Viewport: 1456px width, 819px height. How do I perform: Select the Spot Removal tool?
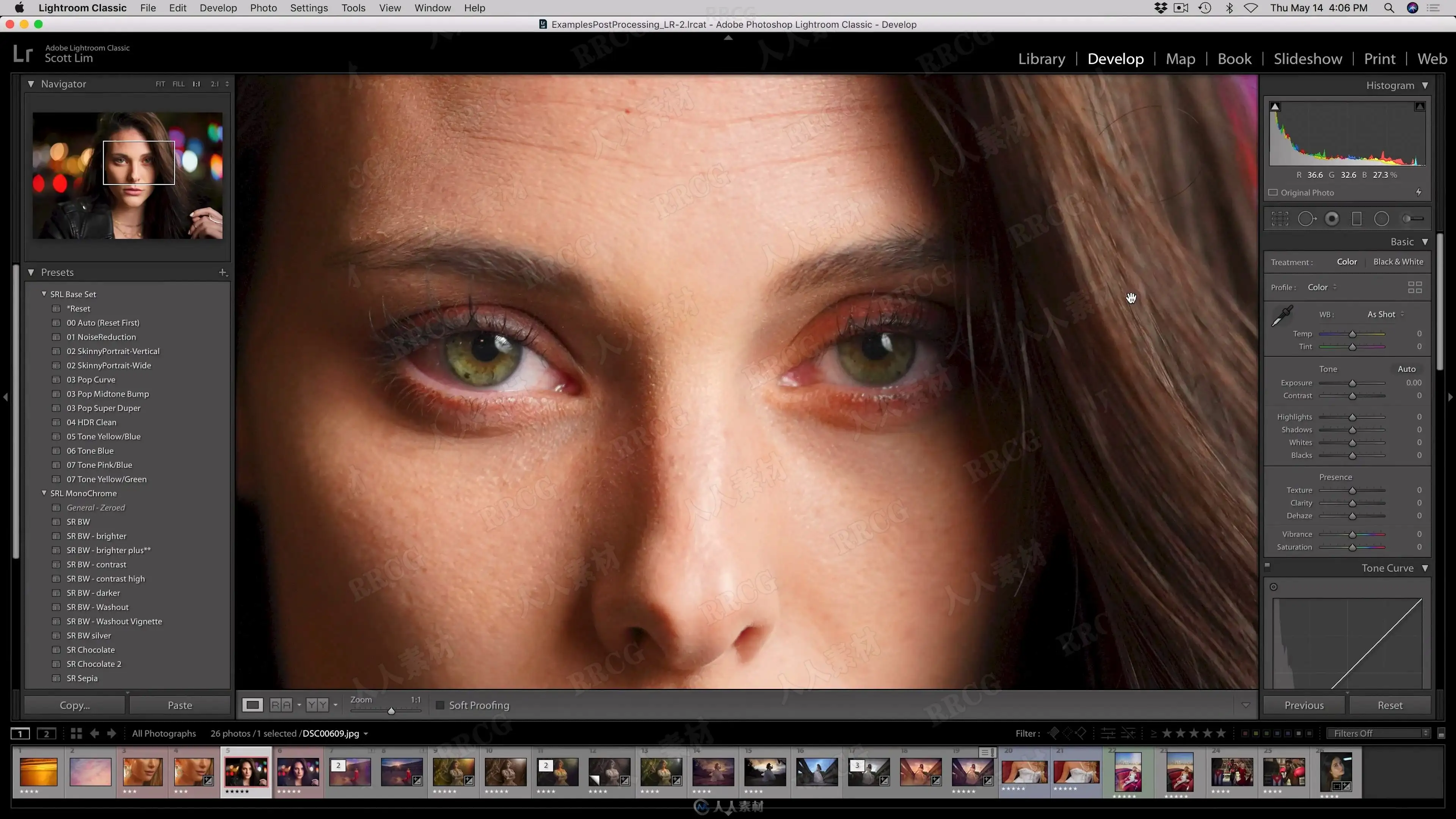[1306, 219]
